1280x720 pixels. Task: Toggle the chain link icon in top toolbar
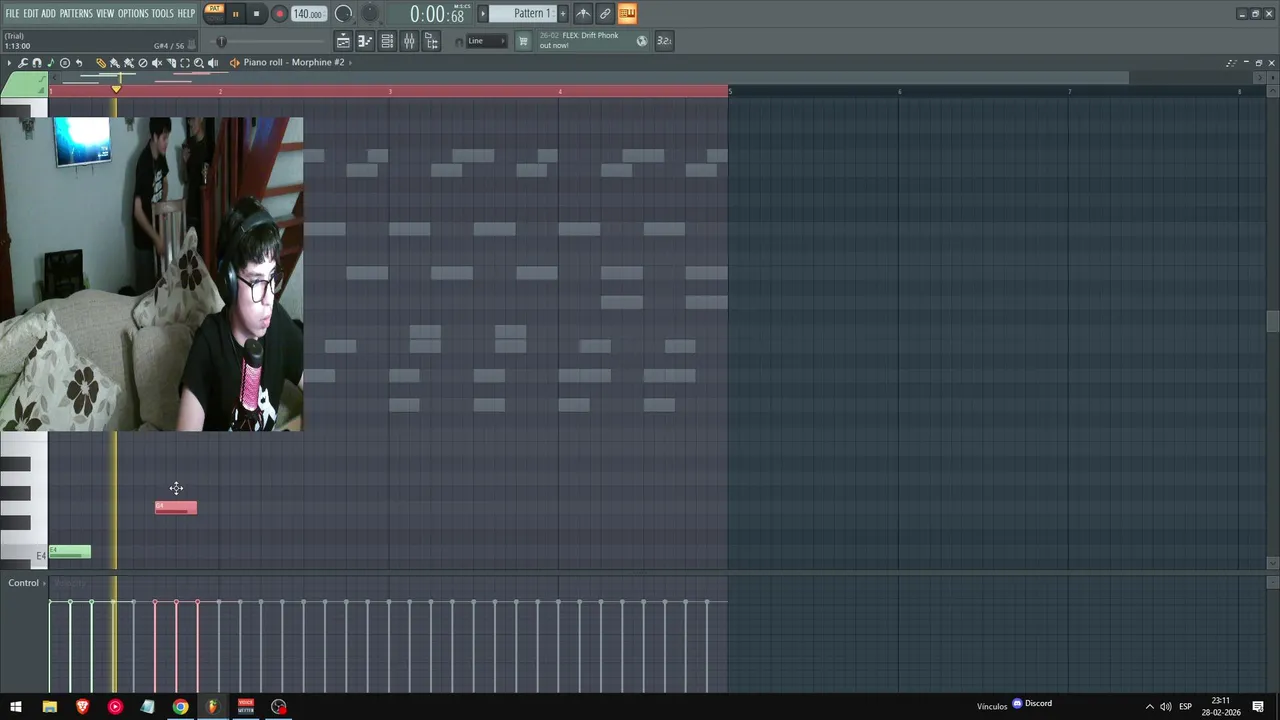click(x=605, y=14)
